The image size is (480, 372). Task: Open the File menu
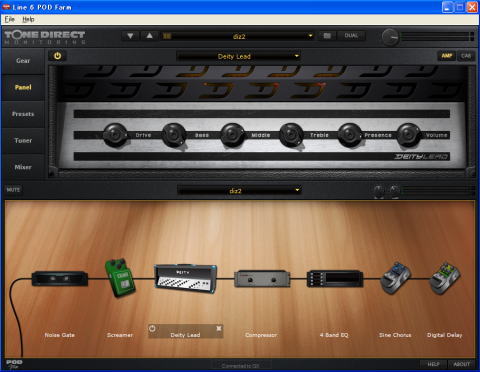click(10, 19)
